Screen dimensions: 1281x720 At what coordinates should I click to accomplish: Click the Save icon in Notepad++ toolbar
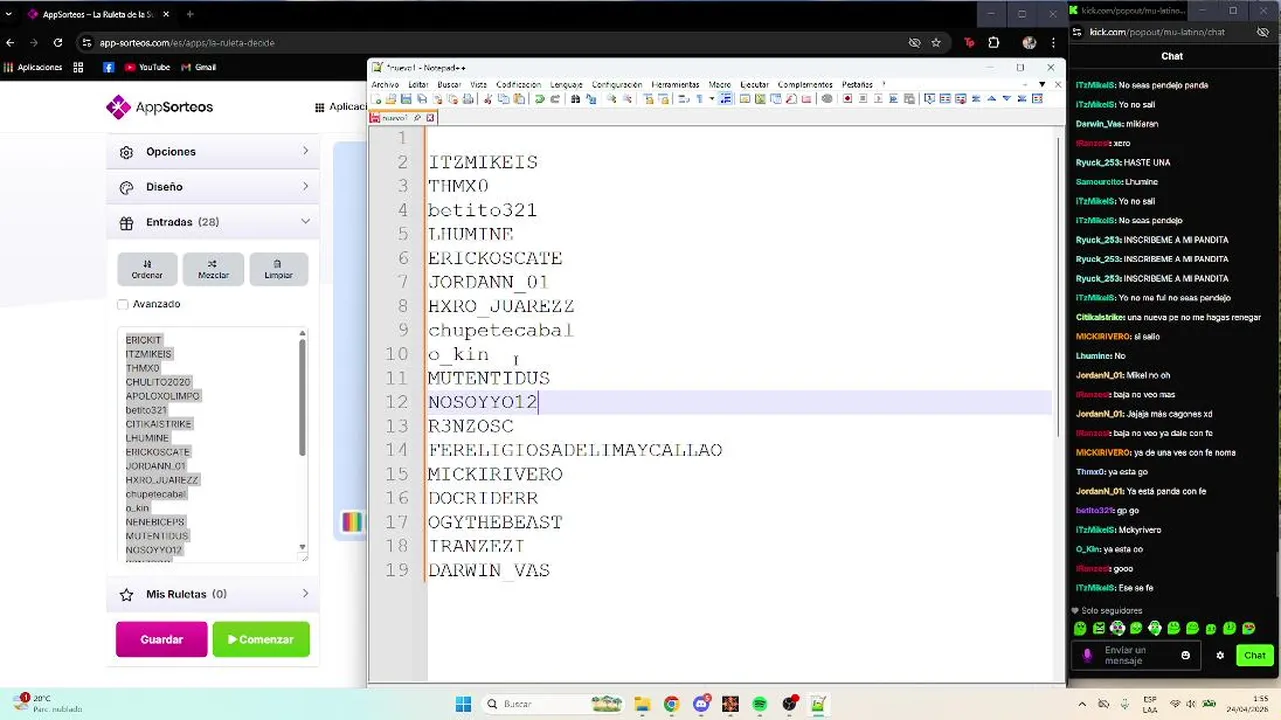pyautogui.click(x=406, y=99)
